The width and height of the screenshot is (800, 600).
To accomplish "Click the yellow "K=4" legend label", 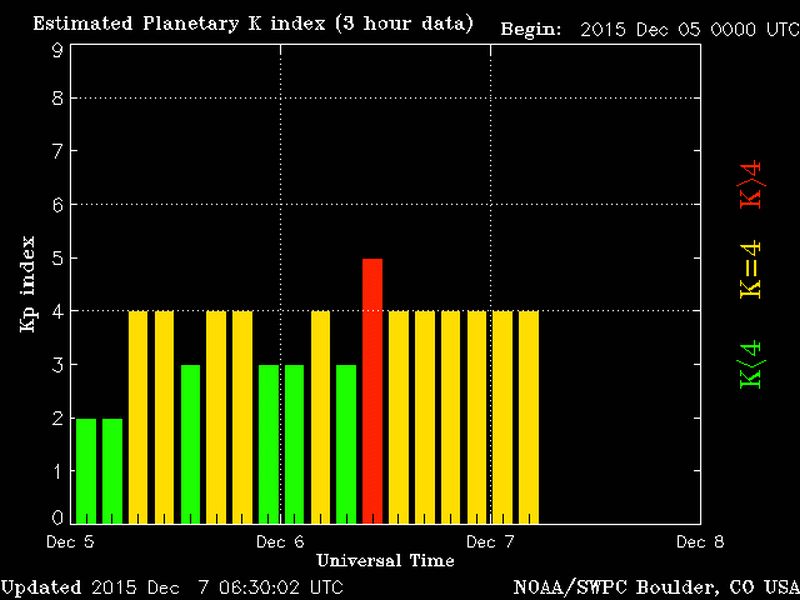I will pos(750,268).
